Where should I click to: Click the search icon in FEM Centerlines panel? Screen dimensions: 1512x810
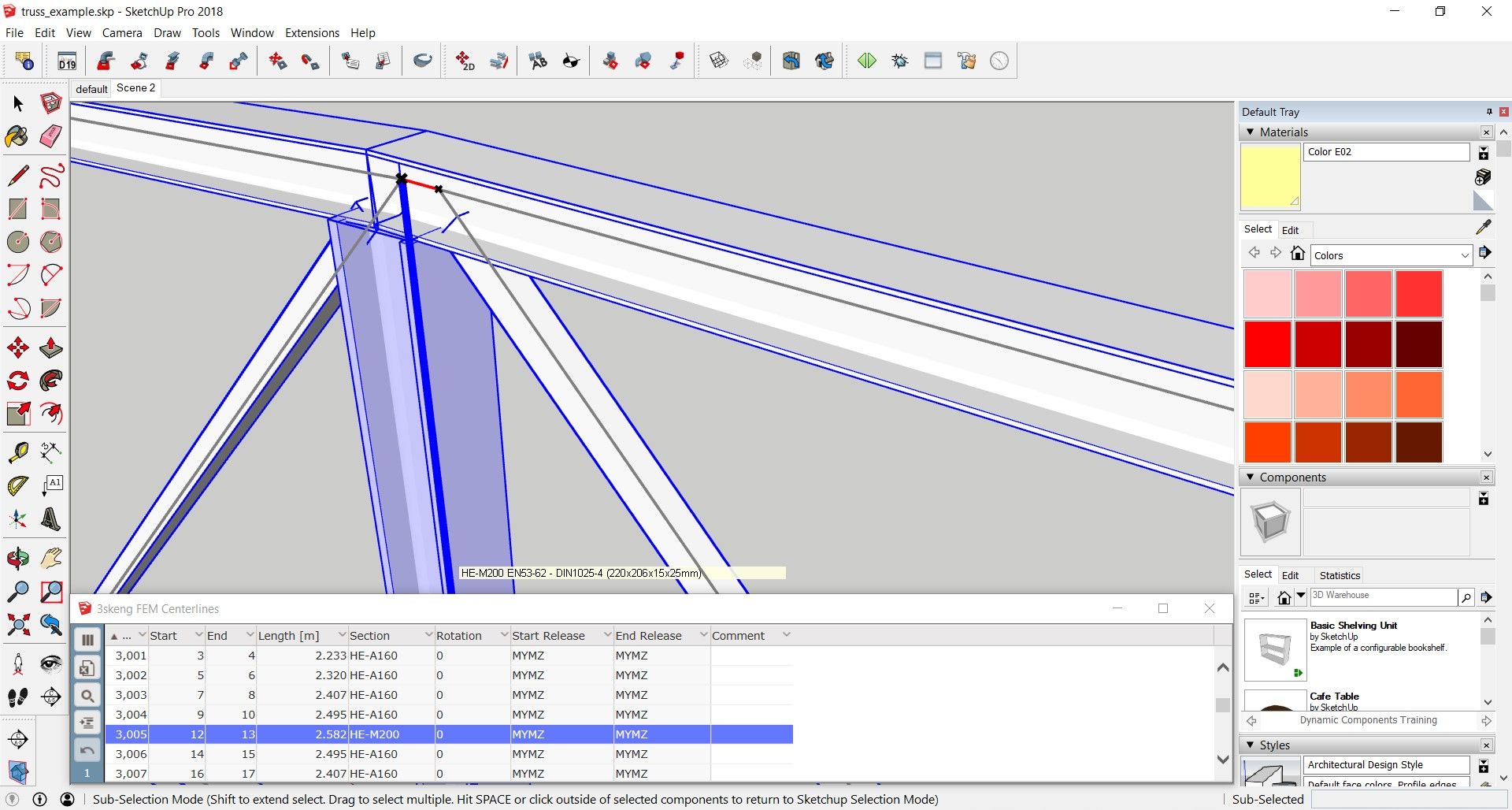87,696
